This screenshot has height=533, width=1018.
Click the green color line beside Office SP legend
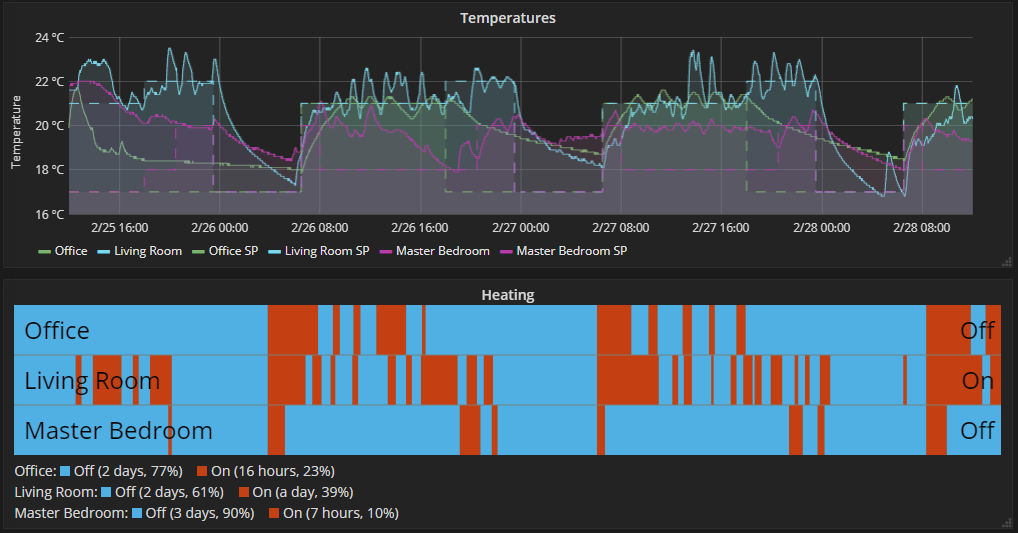(199, 251)
